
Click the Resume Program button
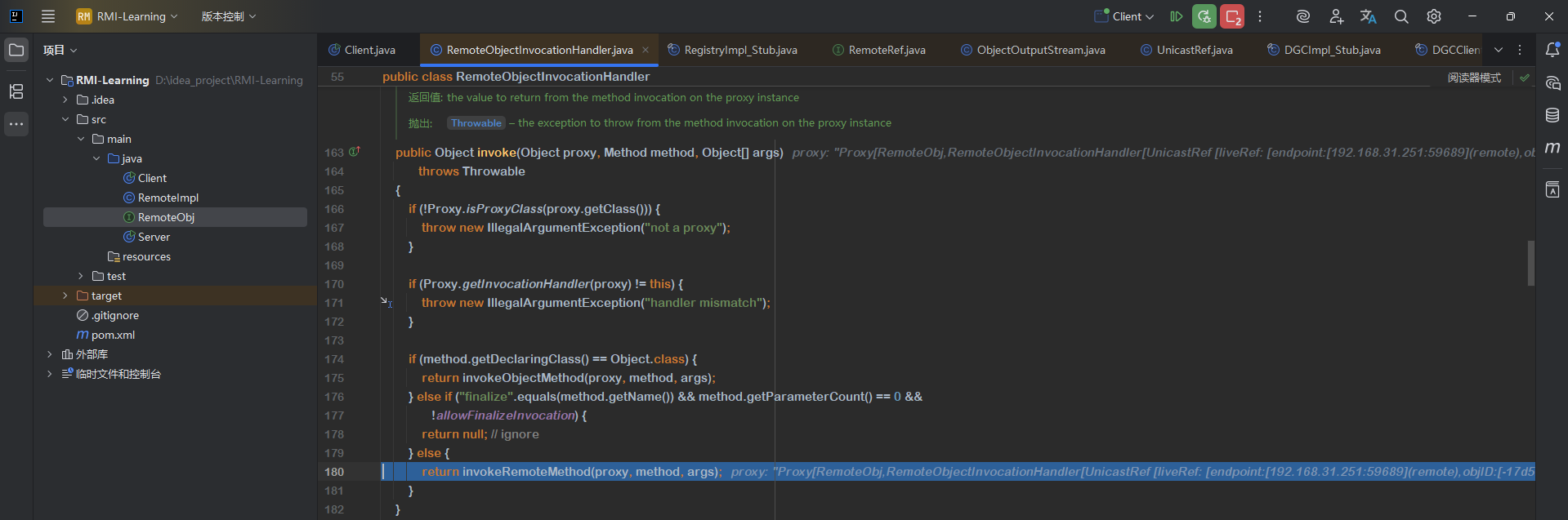[x=1176, y=16]
